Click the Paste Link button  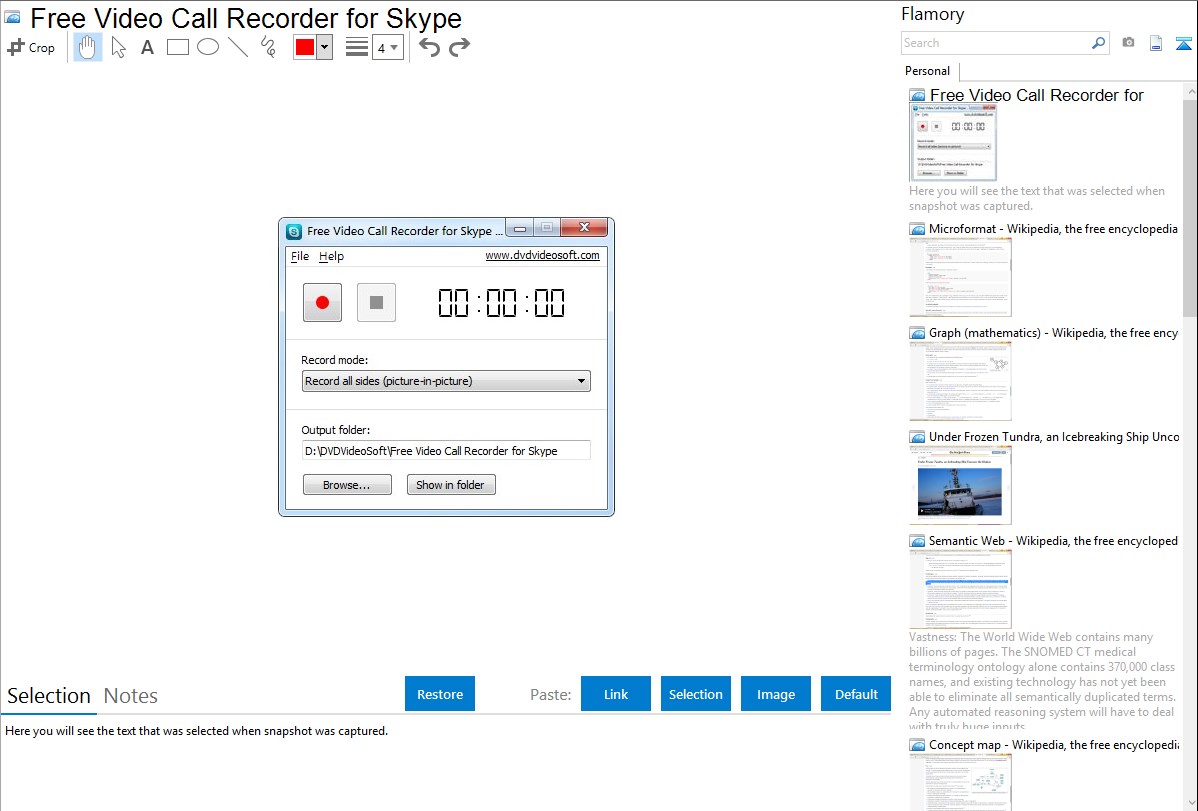point(616,694)
